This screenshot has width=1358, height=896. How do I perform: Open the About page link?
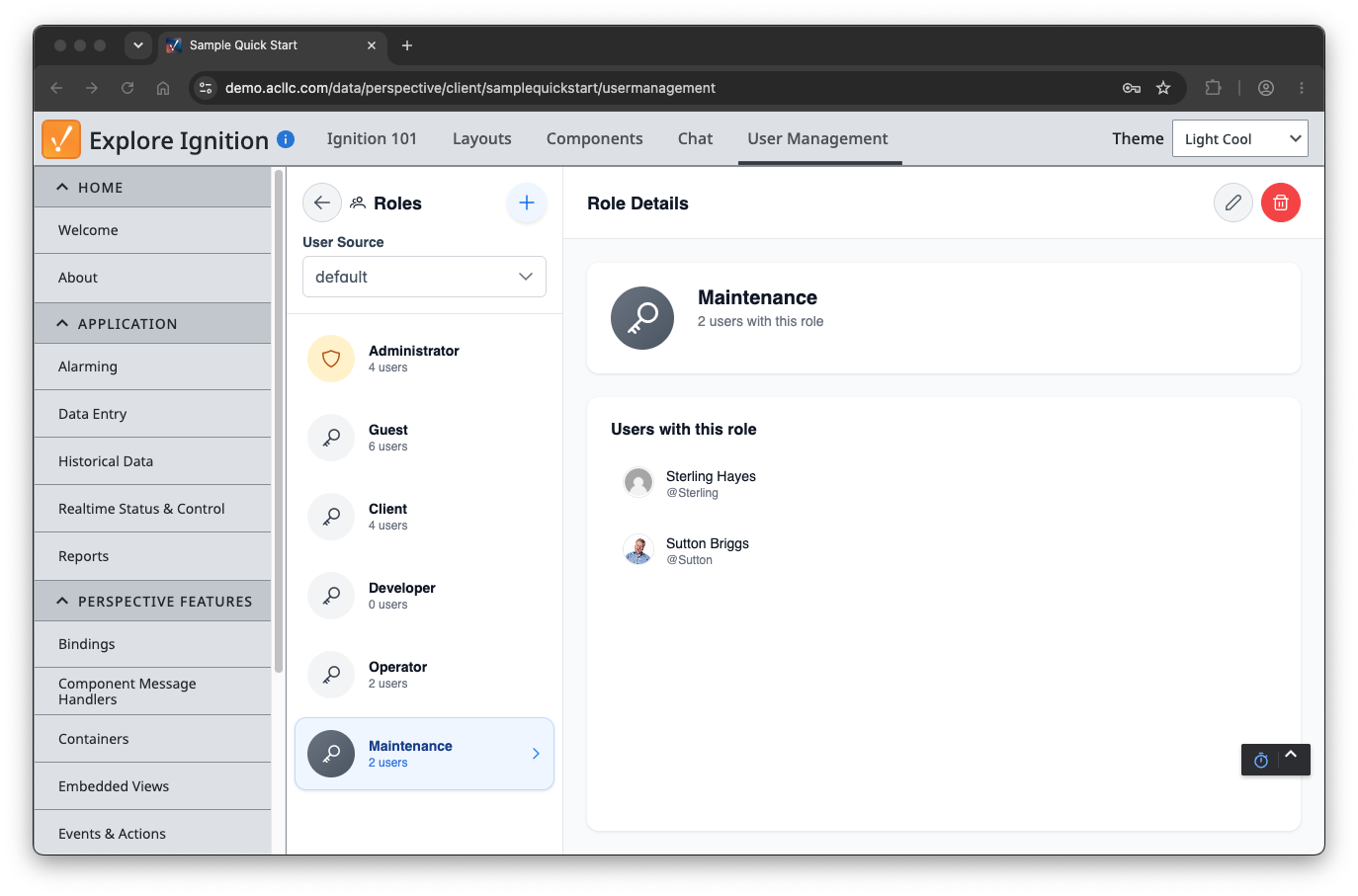[152, 278]
